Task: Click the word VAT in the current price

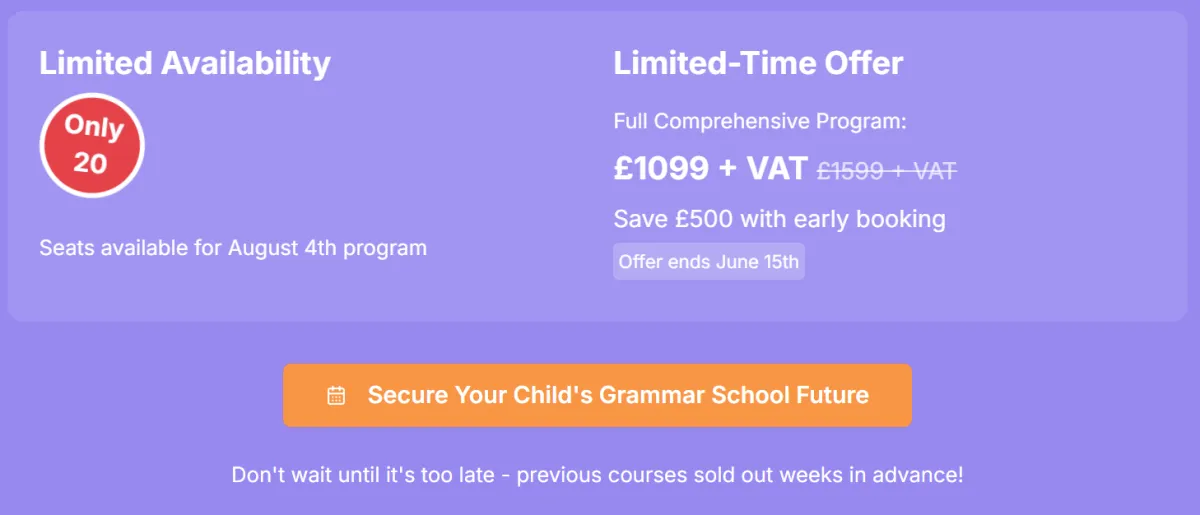Action: (777, 169)
